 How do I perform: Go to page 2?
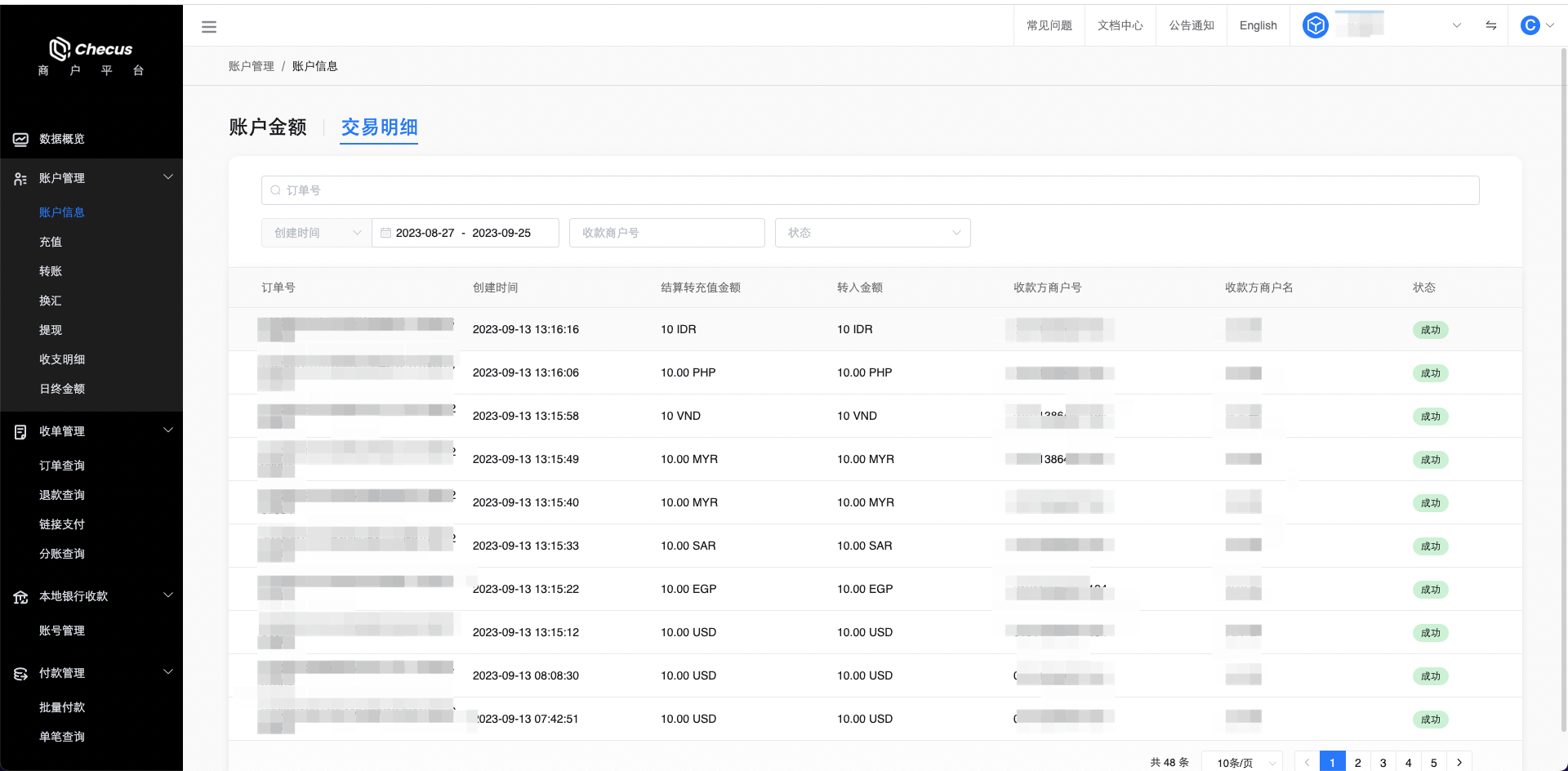1357,763
